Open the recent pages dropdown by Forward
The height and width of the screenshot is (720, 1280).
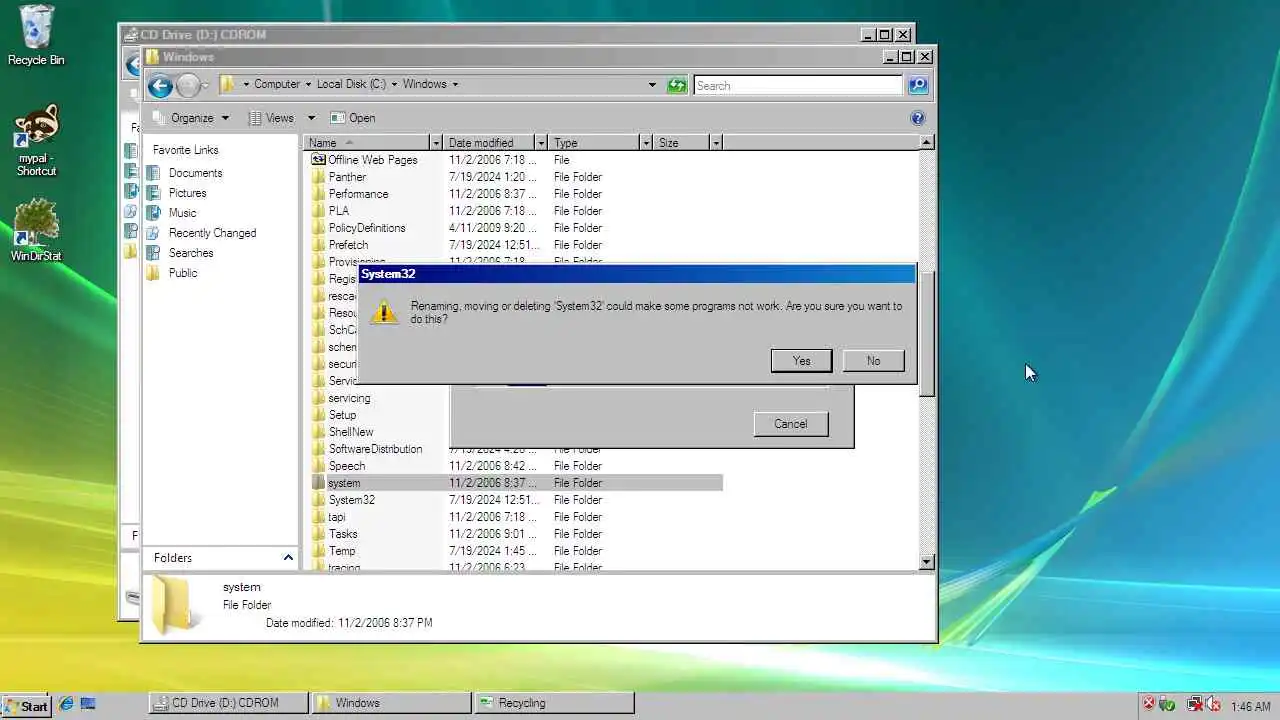point(205,86)
